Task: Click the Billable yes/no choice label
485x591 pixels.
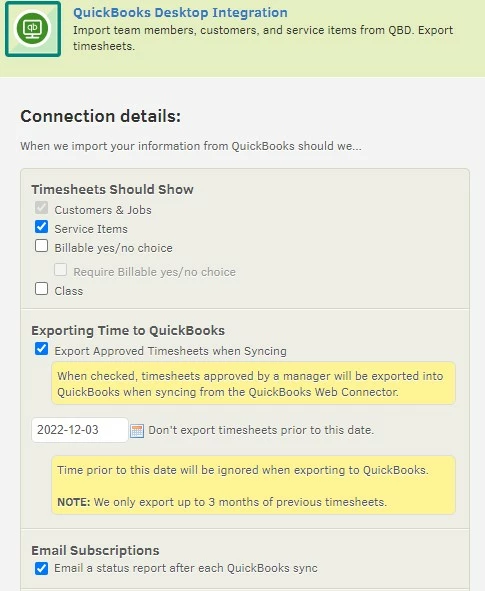Action: pyautogui.click(x=113, y=248)
